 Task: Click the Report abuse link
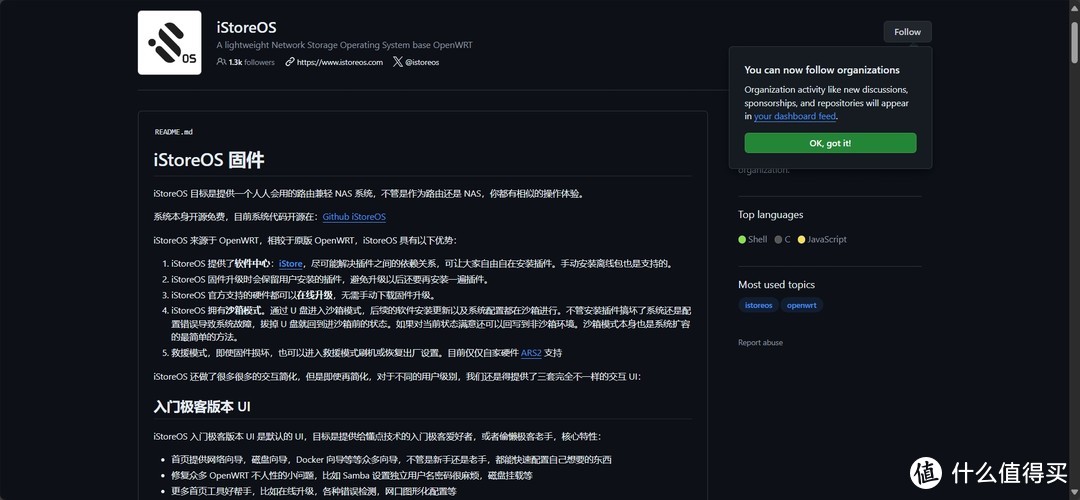tap(760, 343)
